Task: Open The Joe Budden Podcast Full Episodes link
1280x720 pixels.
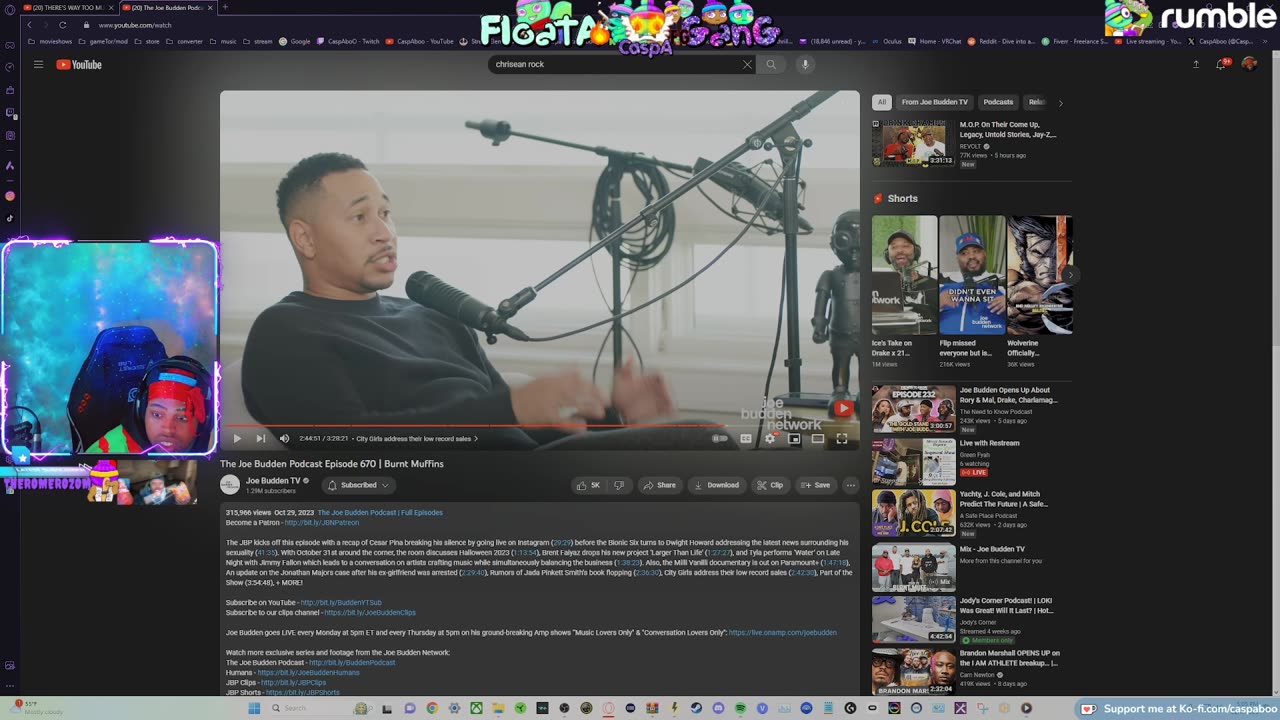Action: [380, 512]
